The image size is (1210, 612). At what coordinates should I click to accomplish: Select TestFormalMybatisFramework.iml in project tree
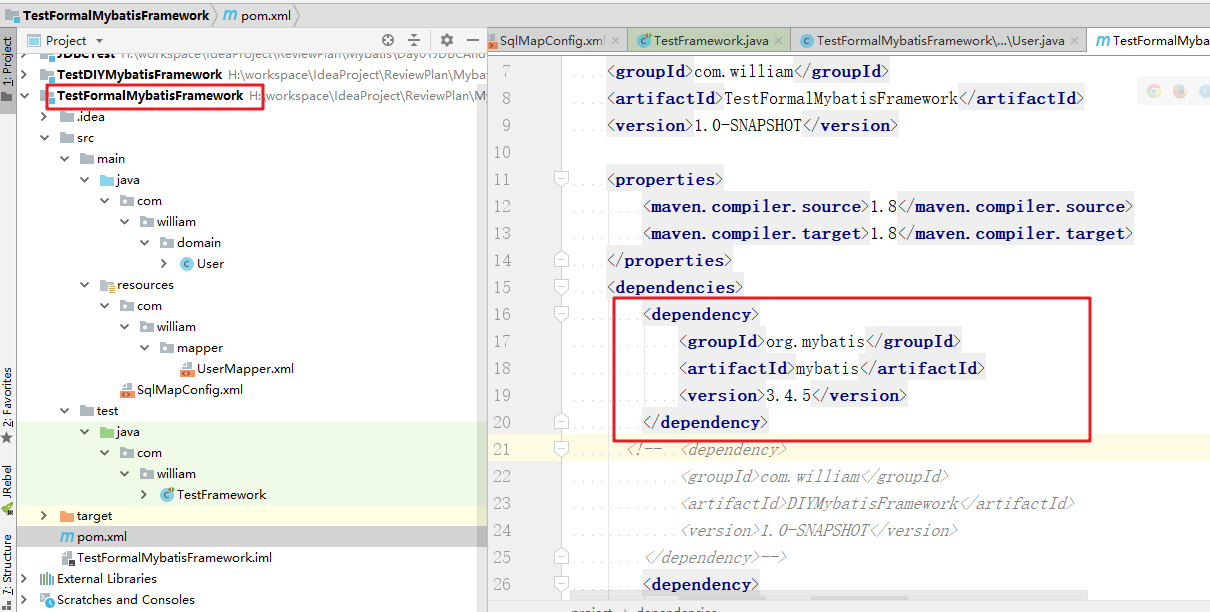click(174, 558)
